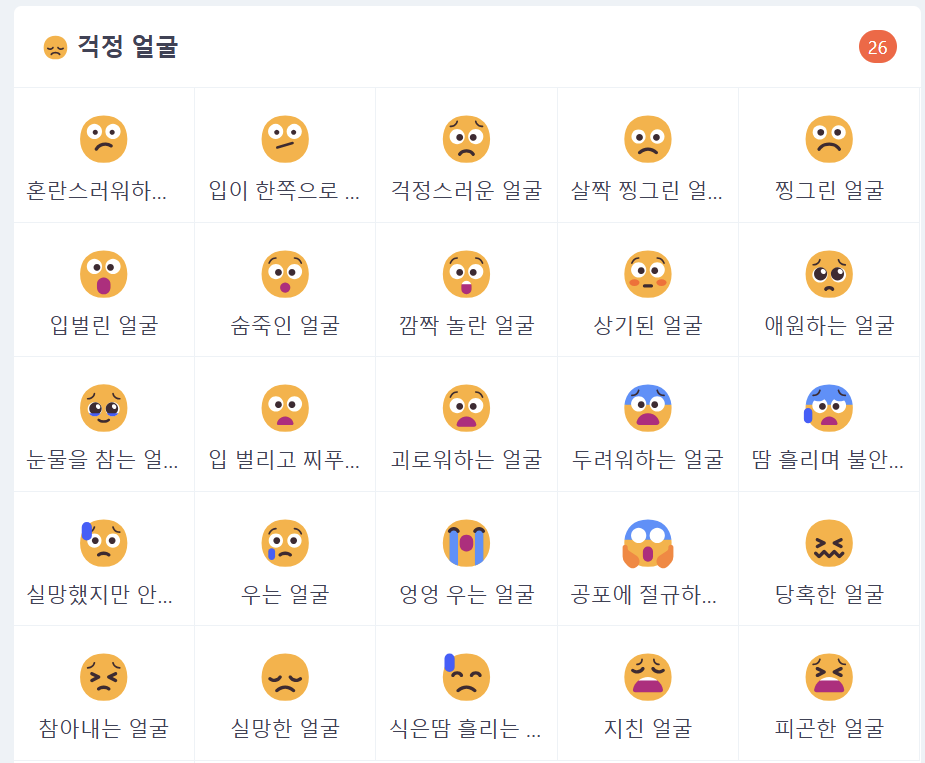Choose the 괴로워하는 얼굴 emoji
This screenshot has height=763, width=925.
coord(466,407)
